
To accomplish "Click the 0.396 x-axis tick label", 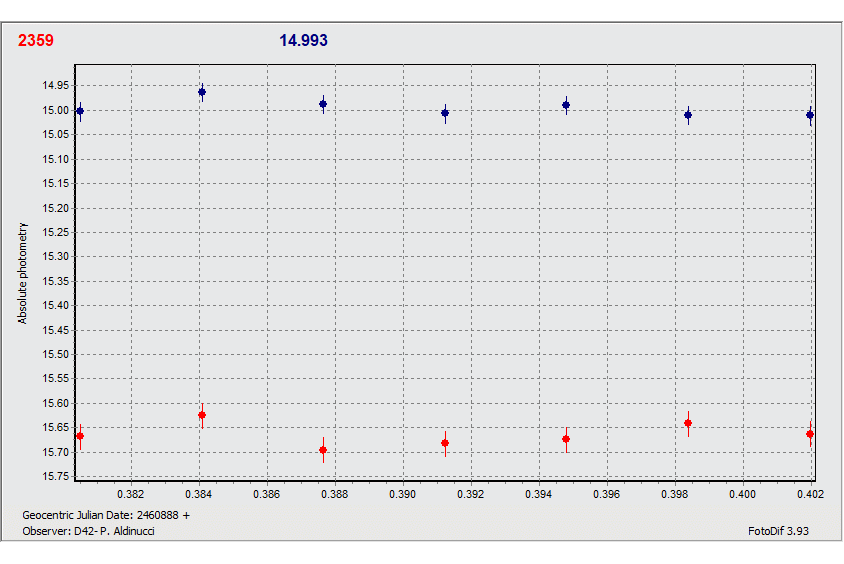I will click(607, 494).
